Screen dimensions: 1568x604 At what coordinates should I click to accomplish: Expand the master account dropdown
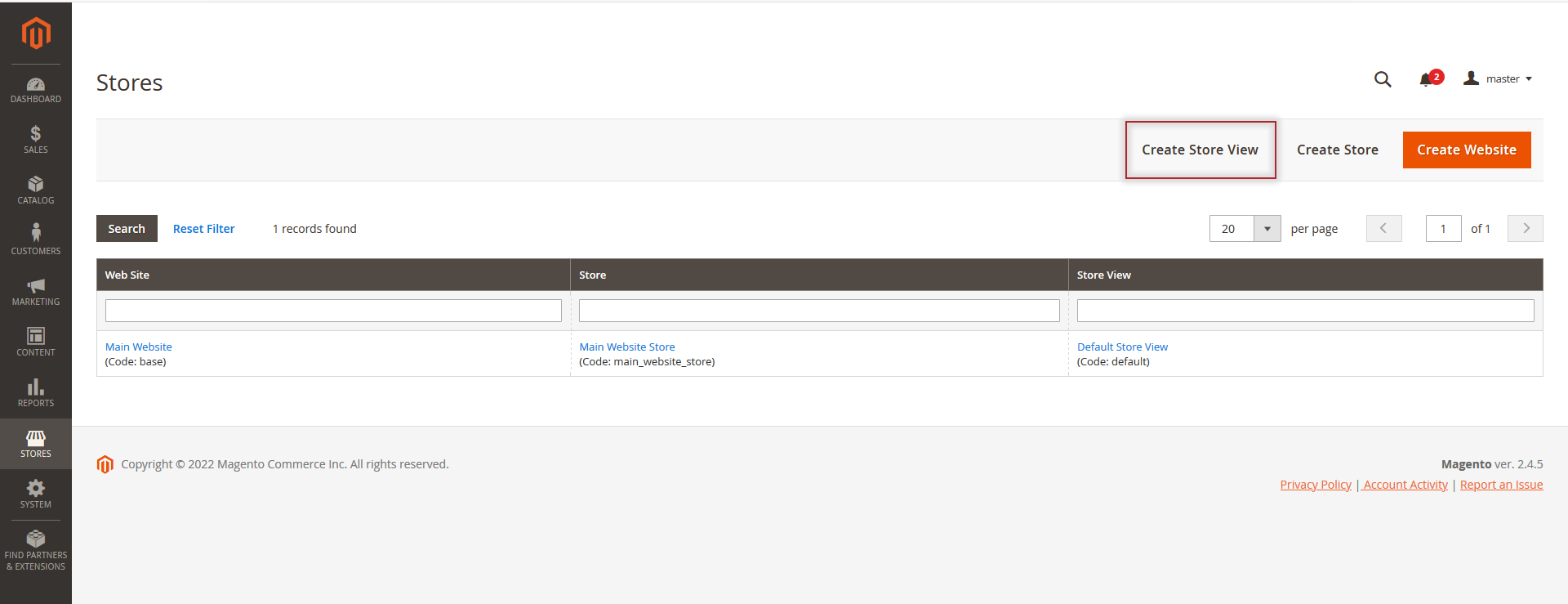(1498, 78)
